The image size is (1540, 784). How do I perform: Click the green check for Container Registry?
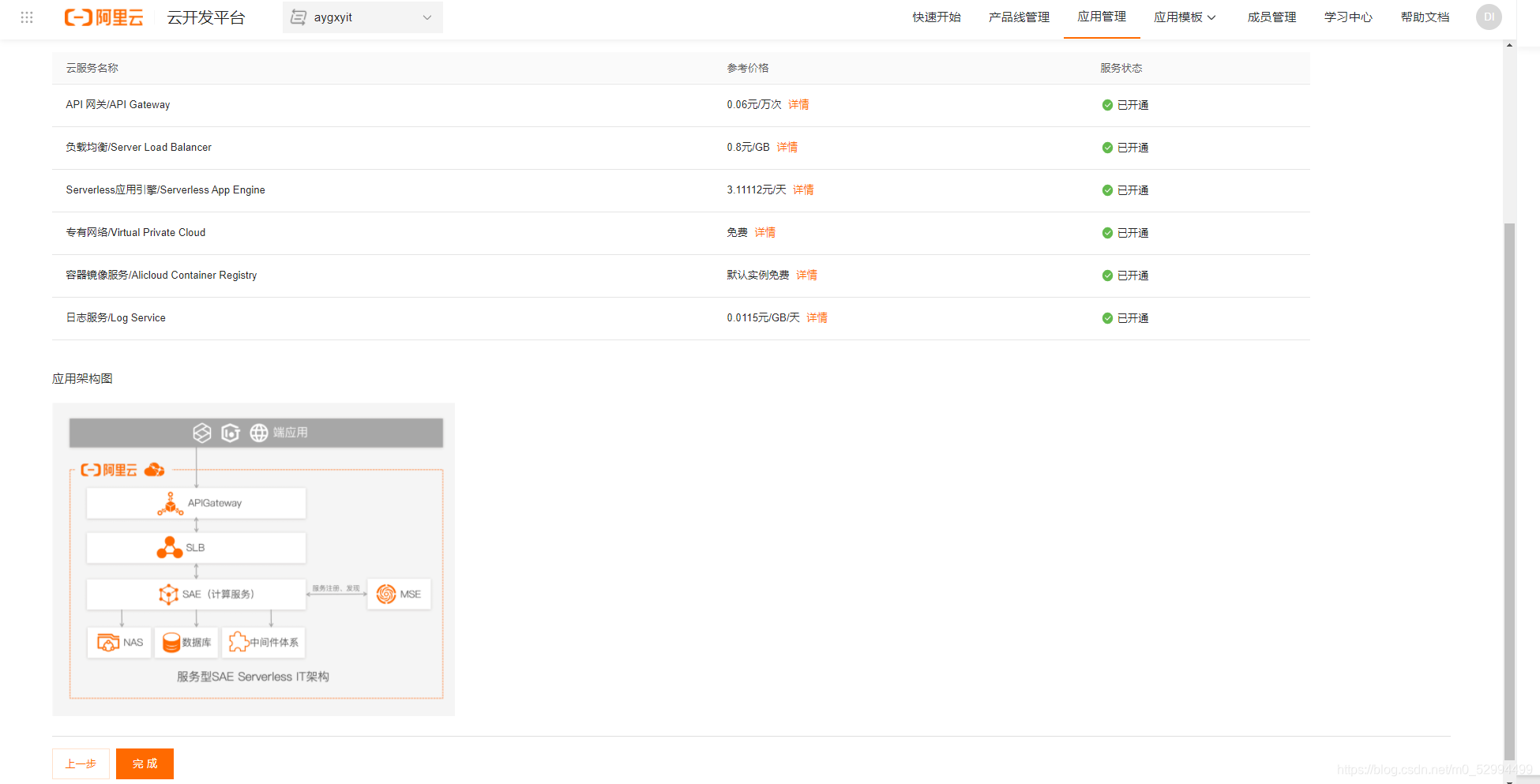point(1107,276)
